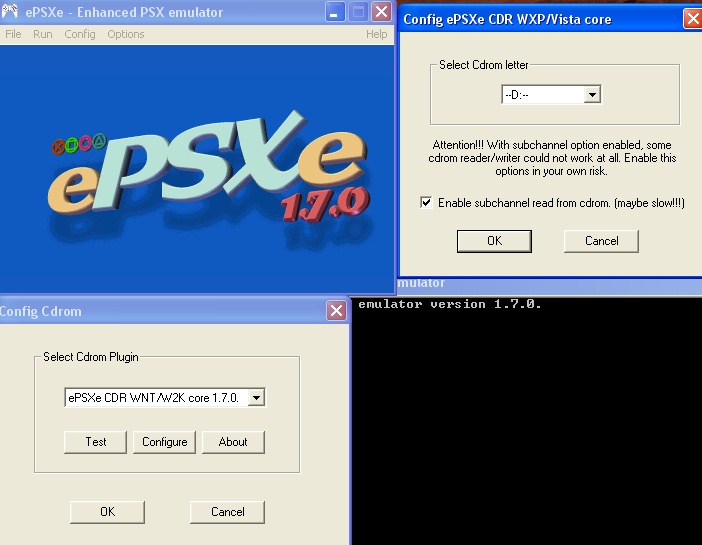Click Cancel in the CDR WXP/Vista core dialog
The height and width of the screenshot is (545, 702).
601,241
